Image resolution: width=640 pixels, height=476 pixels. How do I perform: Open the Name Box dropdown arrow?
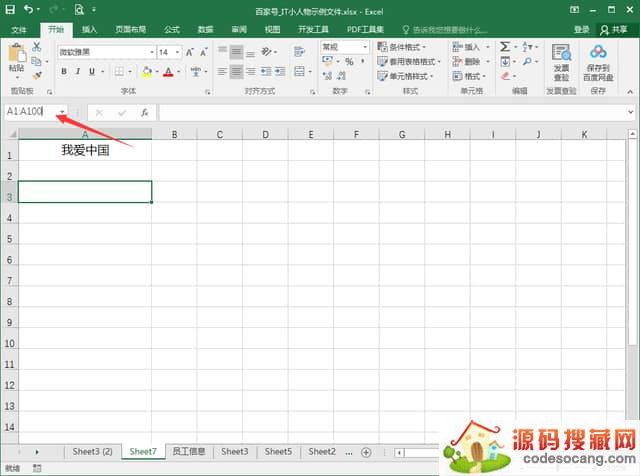click(62, 113)
